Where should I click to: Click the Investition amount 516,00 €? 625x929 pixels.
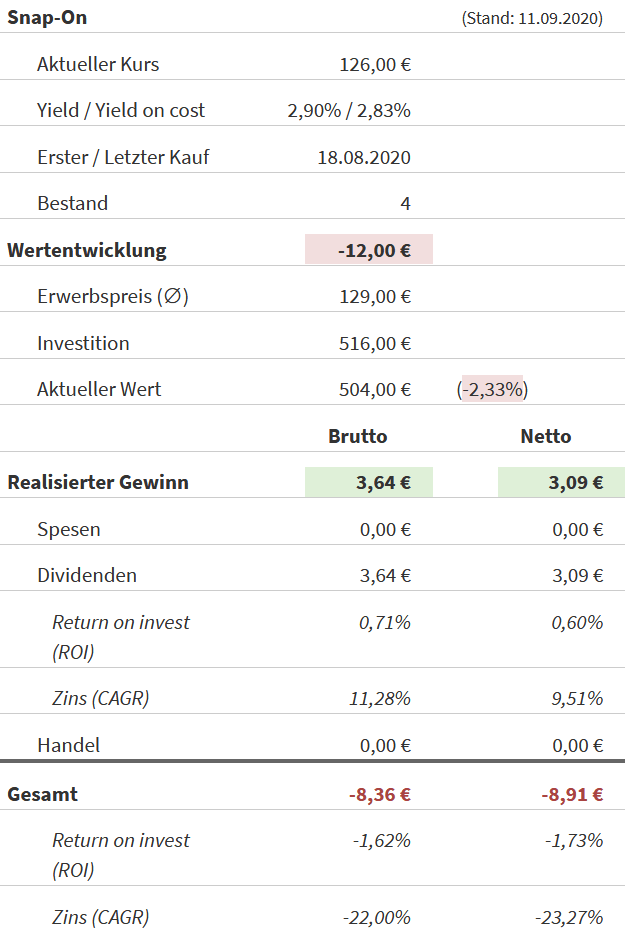tap(375, 343)
